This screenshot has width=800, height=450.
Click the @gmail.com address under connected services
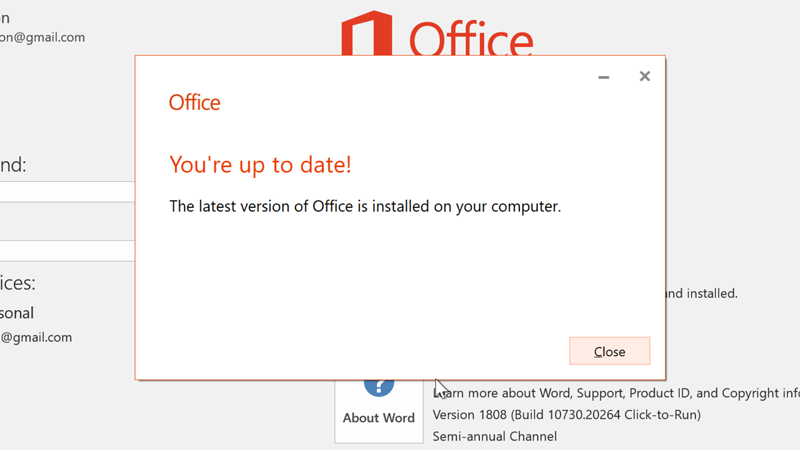(x=36, y=338)
